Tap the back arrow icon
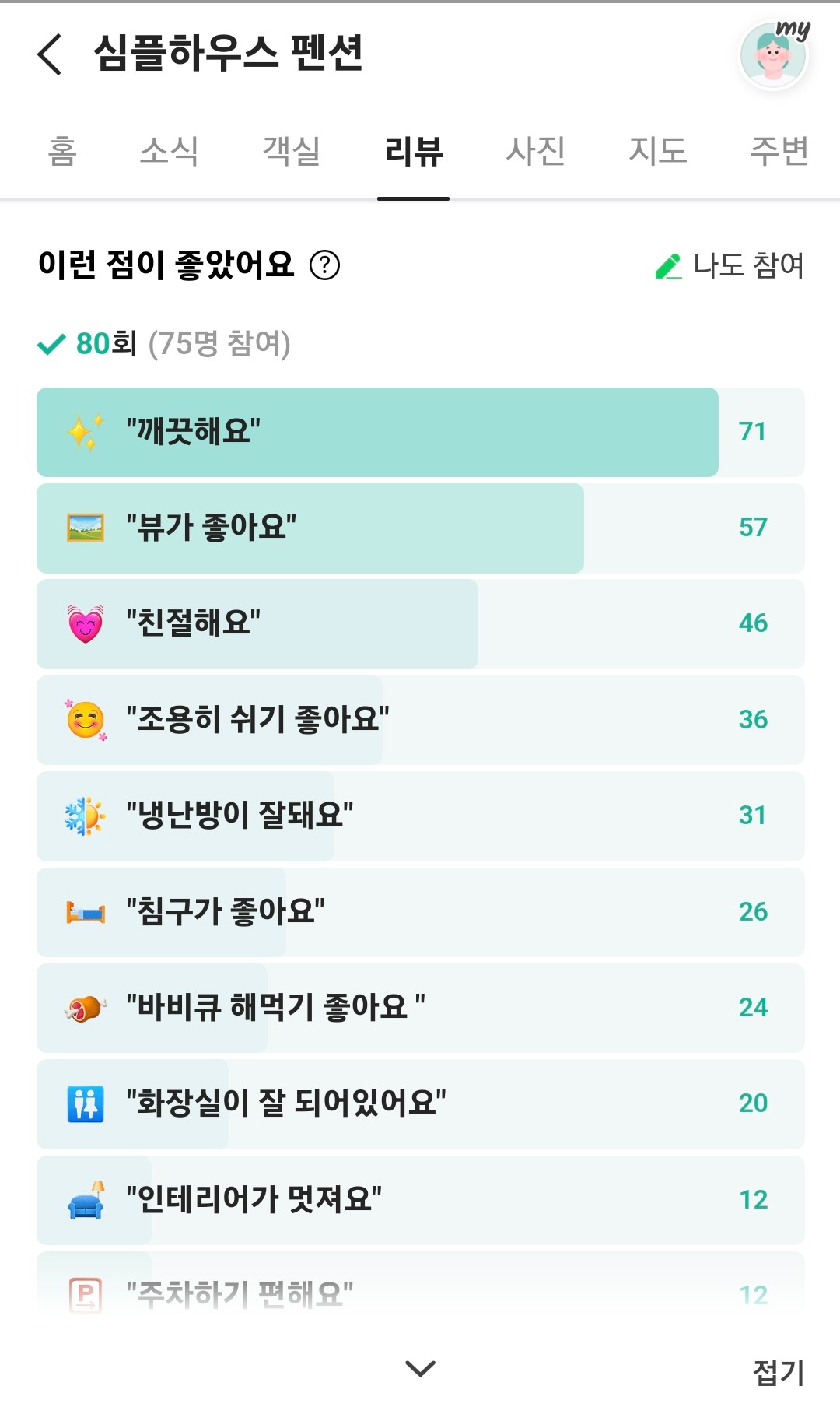 click(50, 54)
